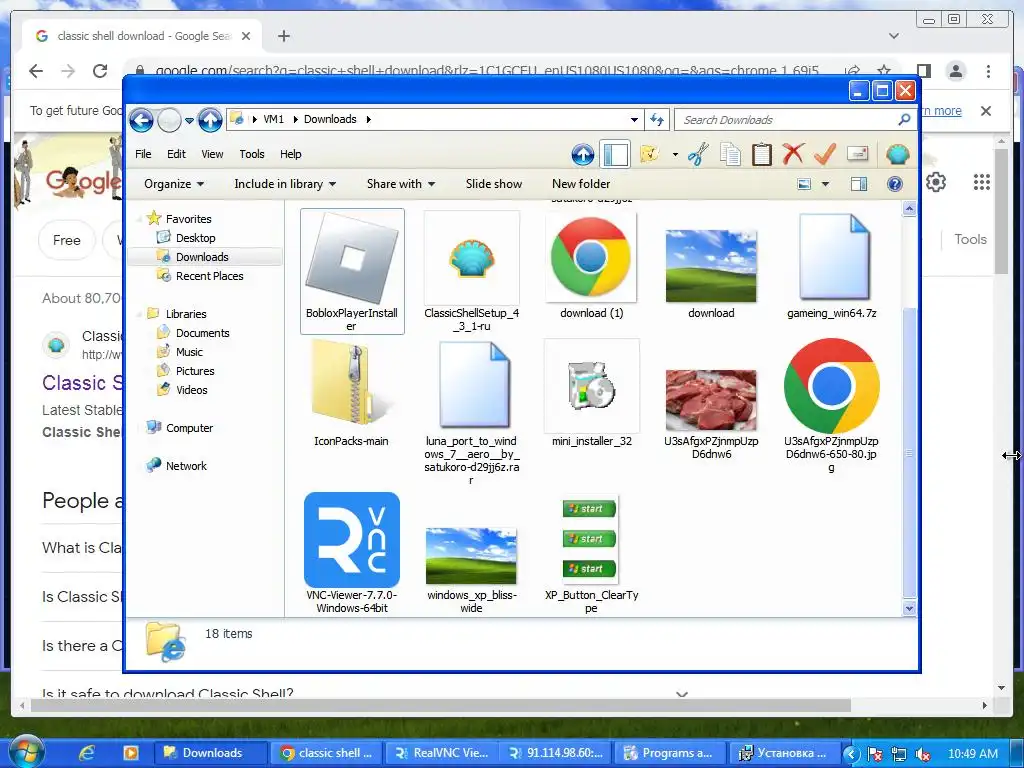Select the gameing_win64.7z file
This screenshot has width=1024, height=768.
point(831,264)
